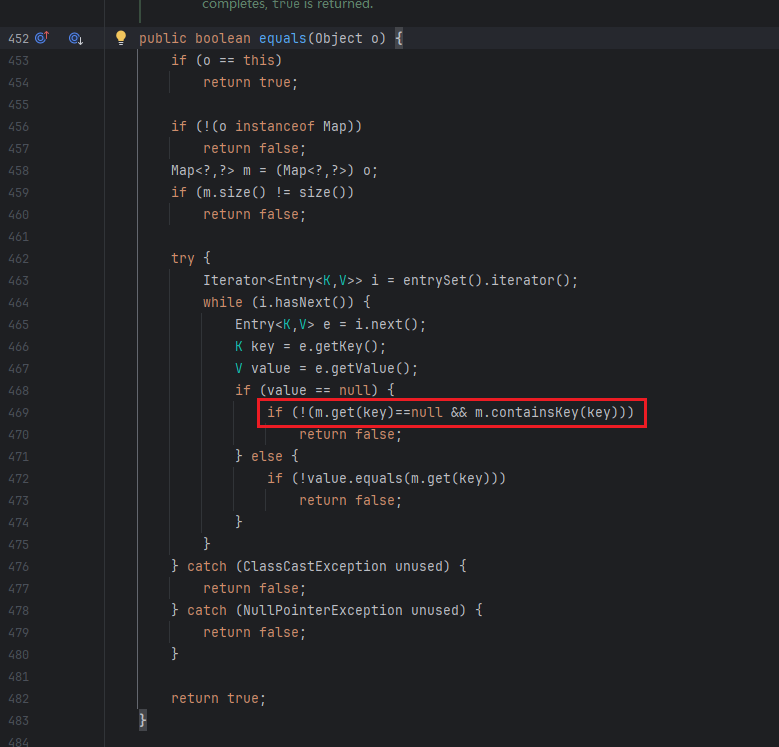Image resolution: width=779 pixels, height=747 pixels.
Task: Click the overrides-method gutter icon with up arrow
Action: tap(42, 38)
